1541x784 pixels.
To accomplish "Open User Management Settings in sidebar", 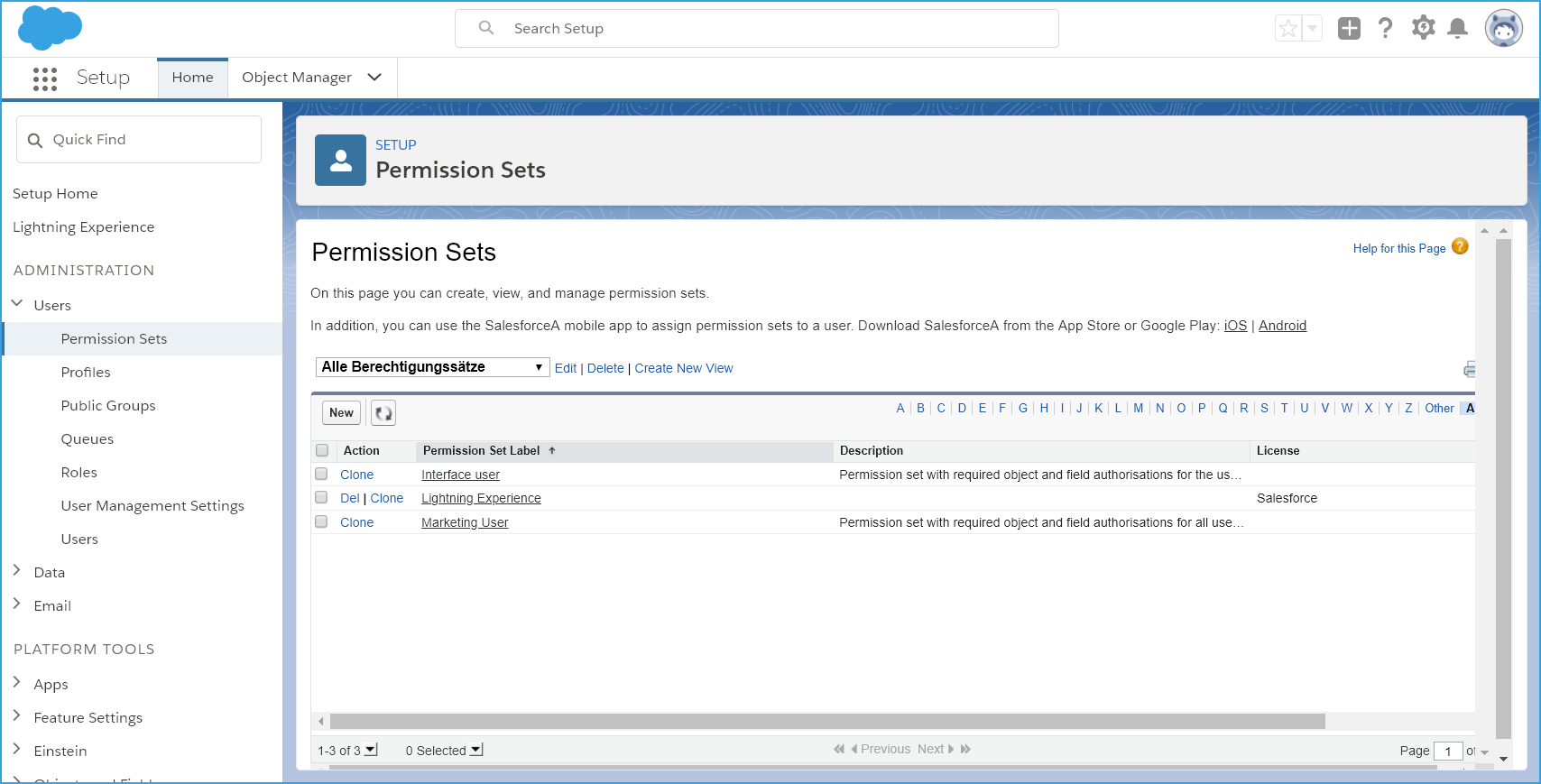I will pyautogui.click(x=152, y=505).
